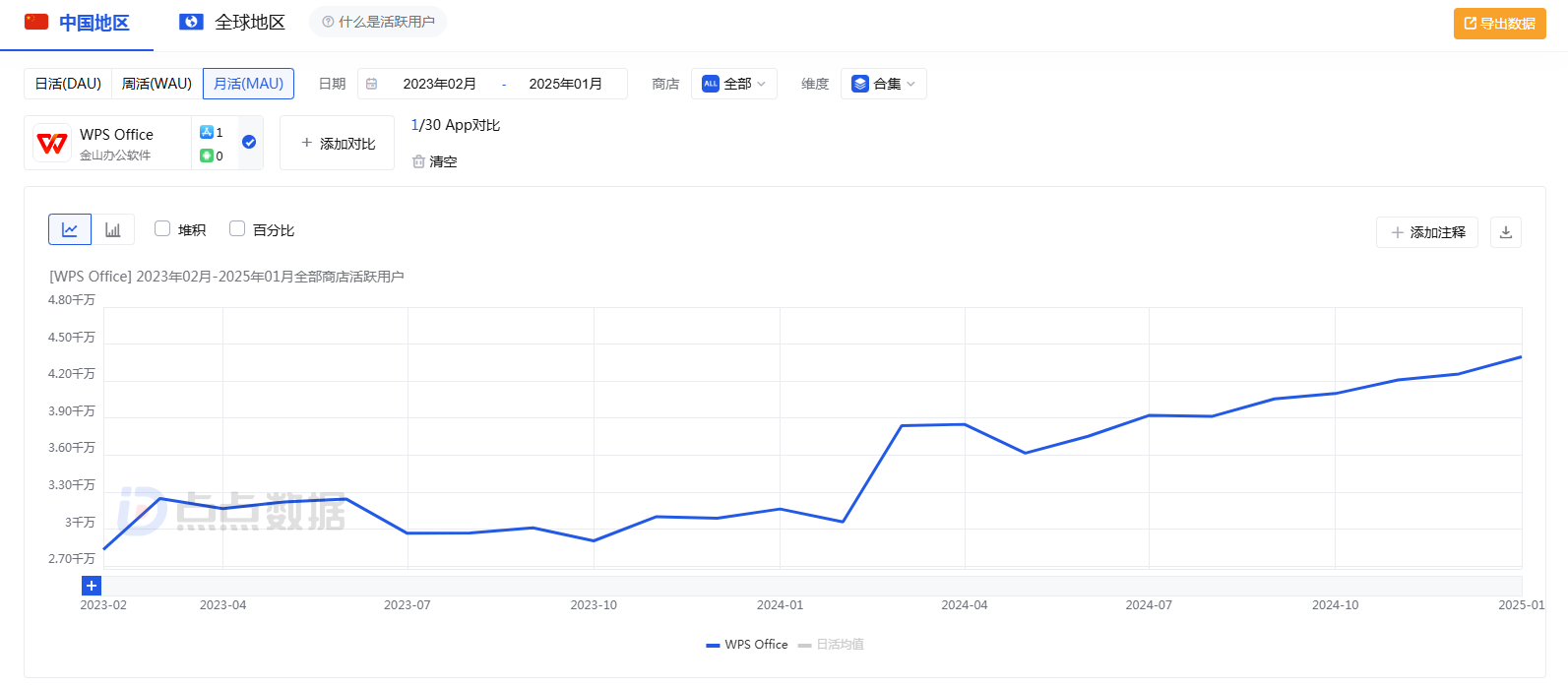Viewport: 1568px width, 688px height.
Task: Click the chart timeline range slider bar
Action: tap(812, 586)
